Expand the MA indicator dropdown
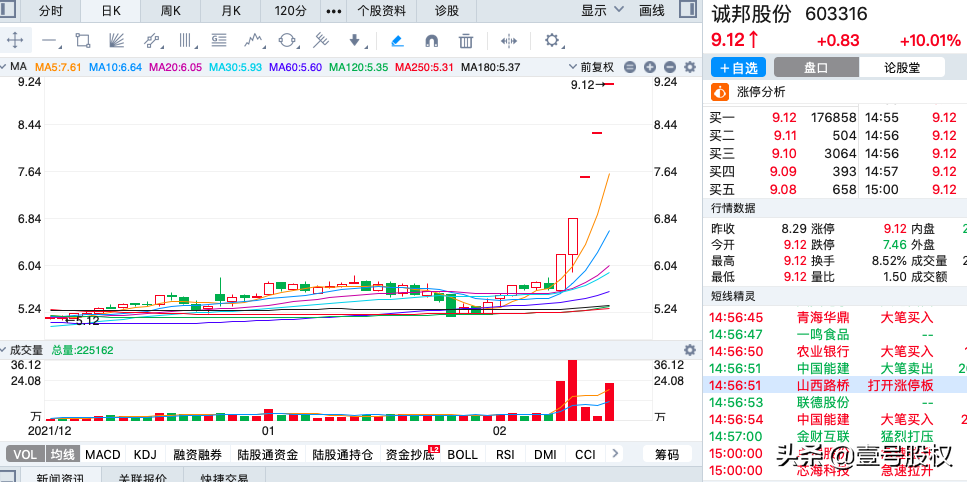967x482 pixels. coord(14,67)
